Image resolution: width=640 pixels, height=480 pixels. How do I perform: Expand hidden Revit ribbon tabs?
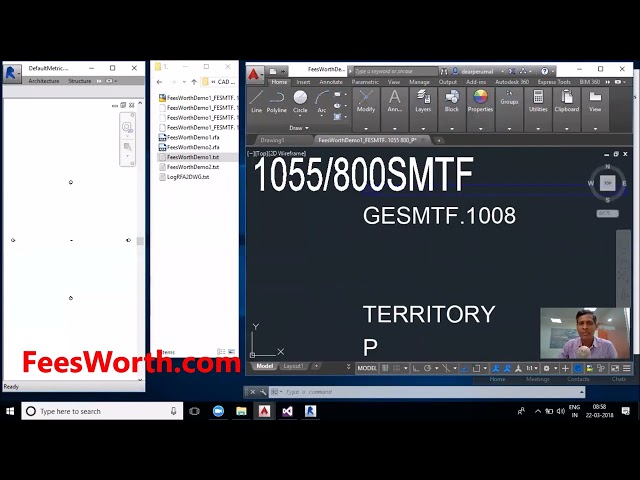pos(99,81)
